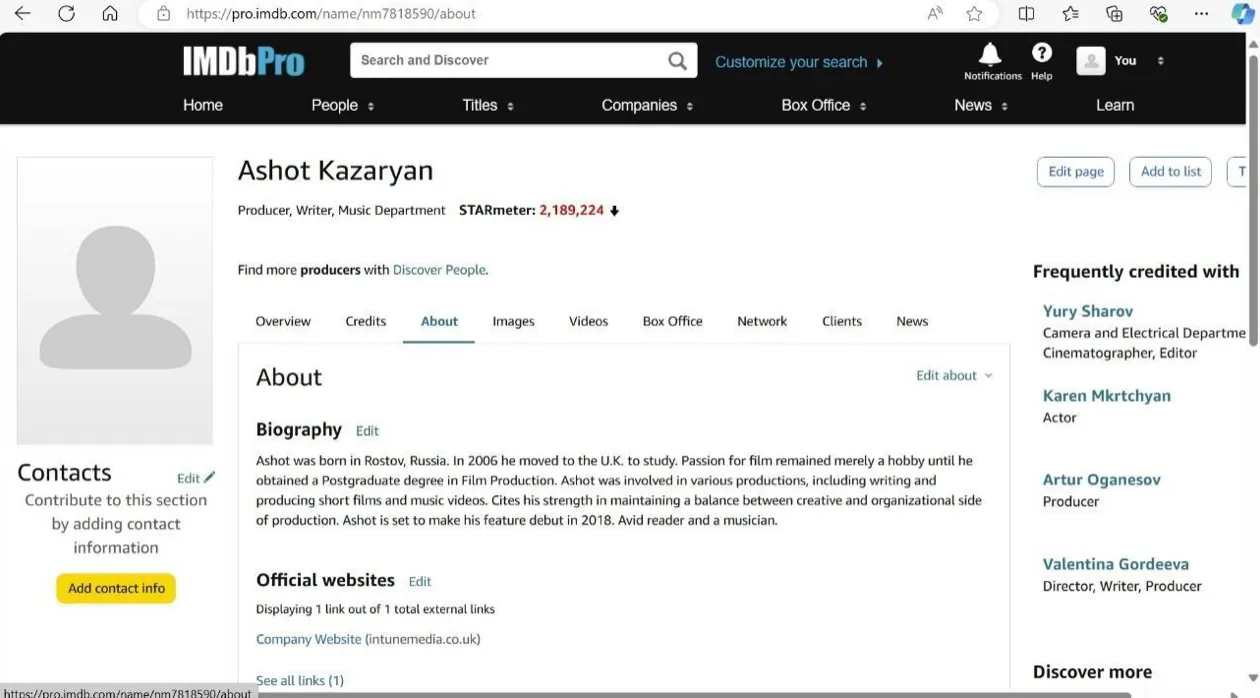
Task: Open the Help question mark icon
Action: (1041, 53)
